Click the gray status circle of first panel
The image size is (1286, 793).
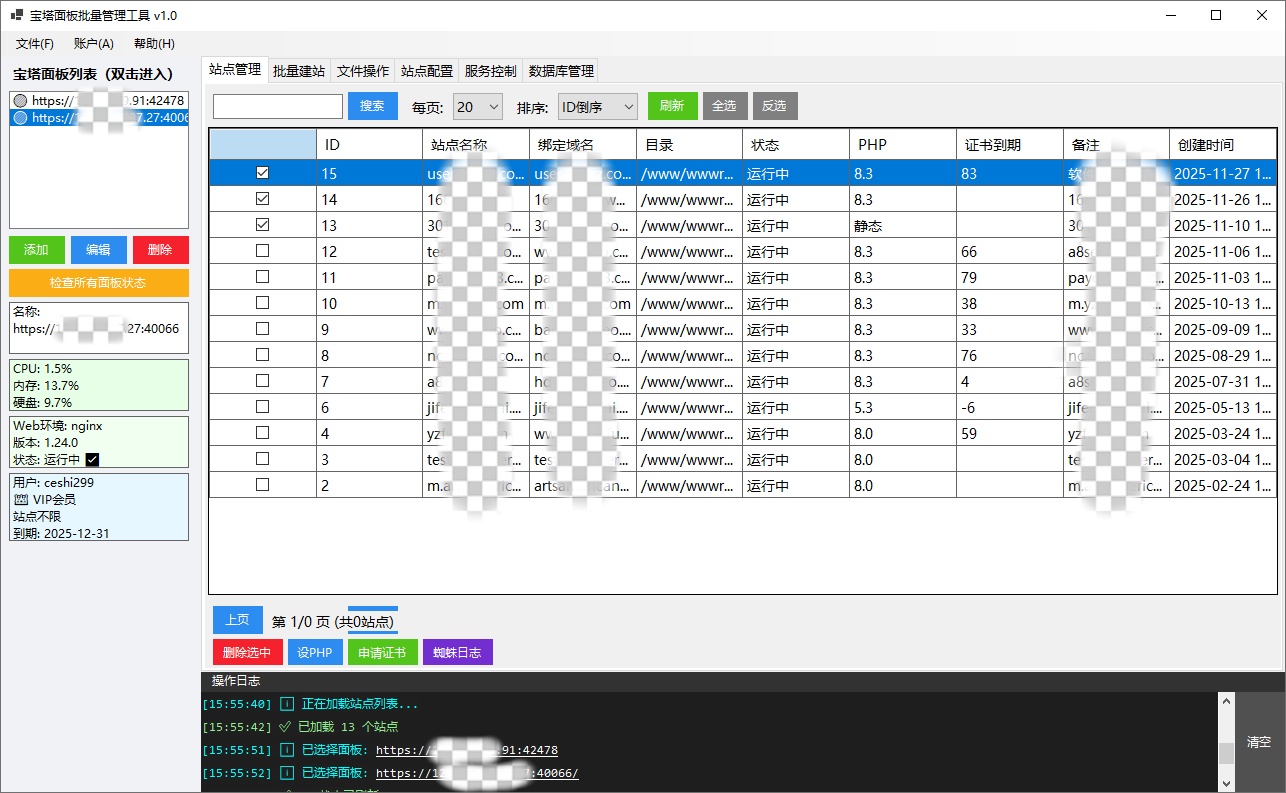point(20,100)
